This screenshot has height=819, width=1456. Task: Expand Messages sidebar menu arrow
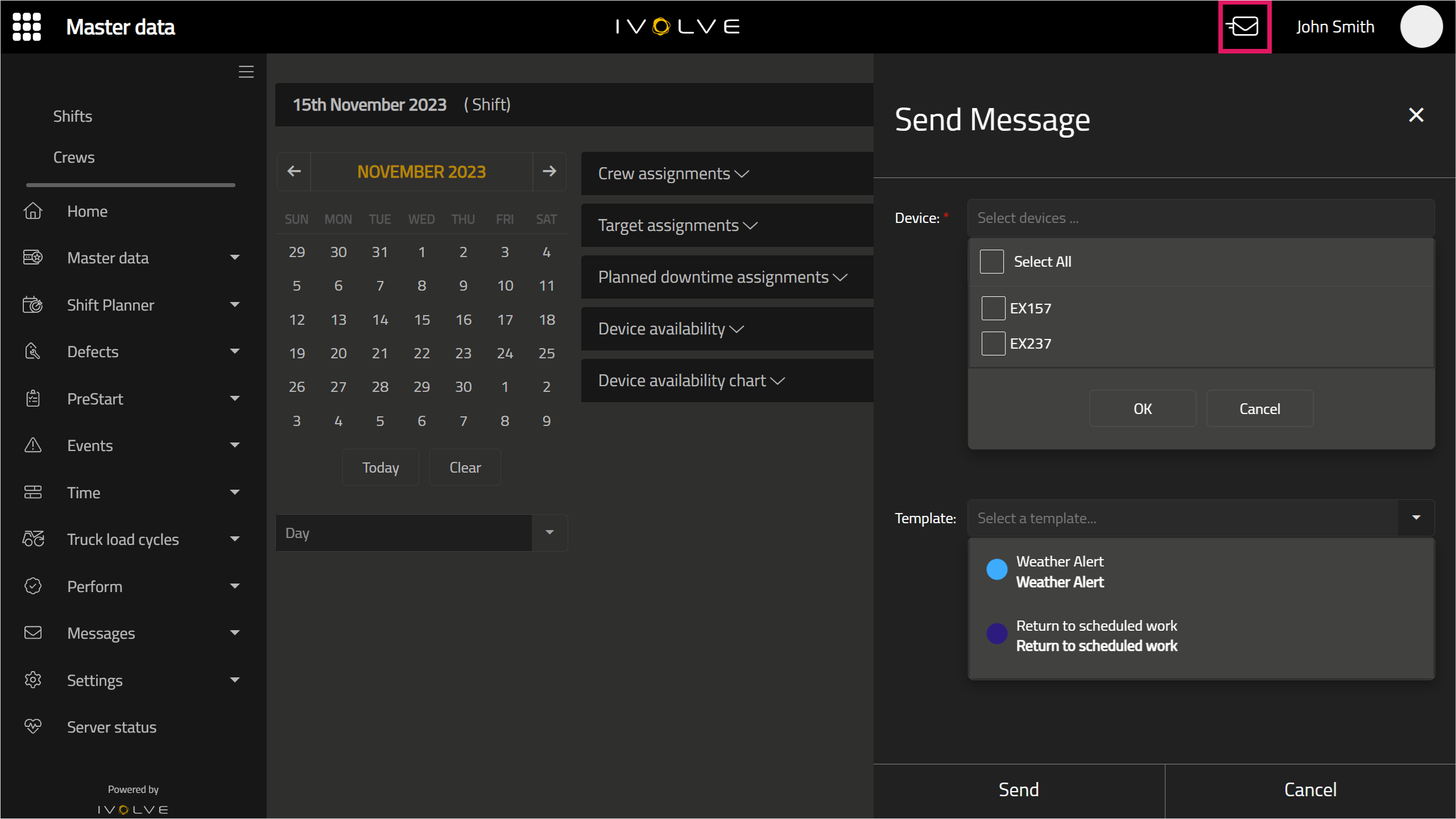point(235,633)
